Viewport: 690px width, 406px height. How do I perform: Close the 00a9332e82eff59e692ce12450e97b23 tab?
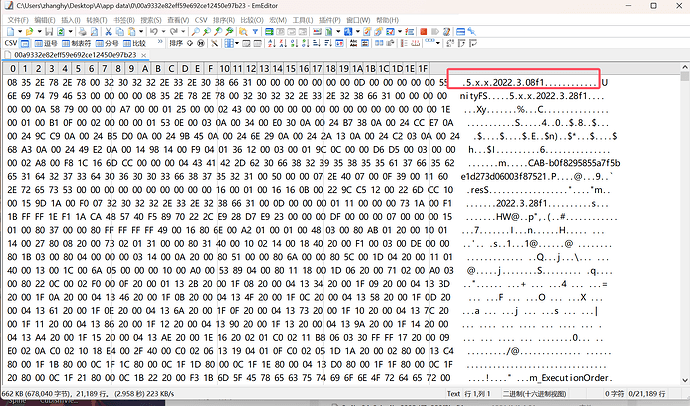[143, 55]
